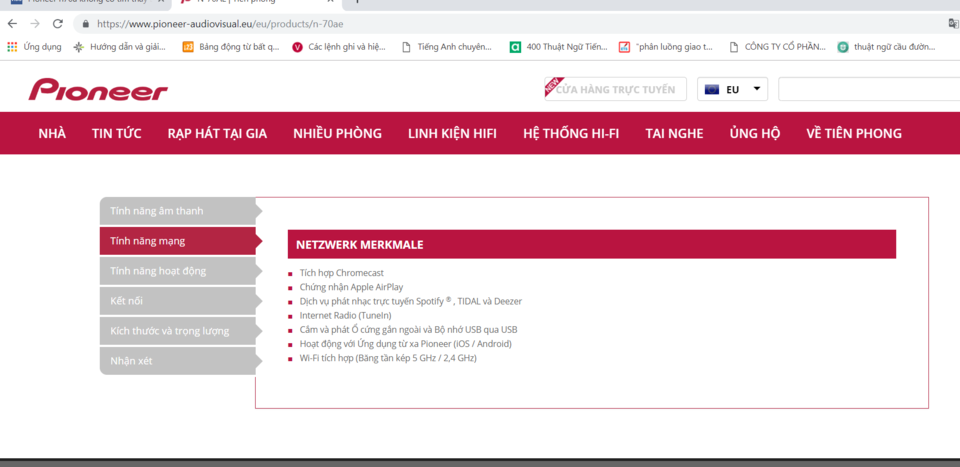Open the HỆ THỐNG HI-FI menu
This screenshot has width=960, height=467.
[571, 133]
